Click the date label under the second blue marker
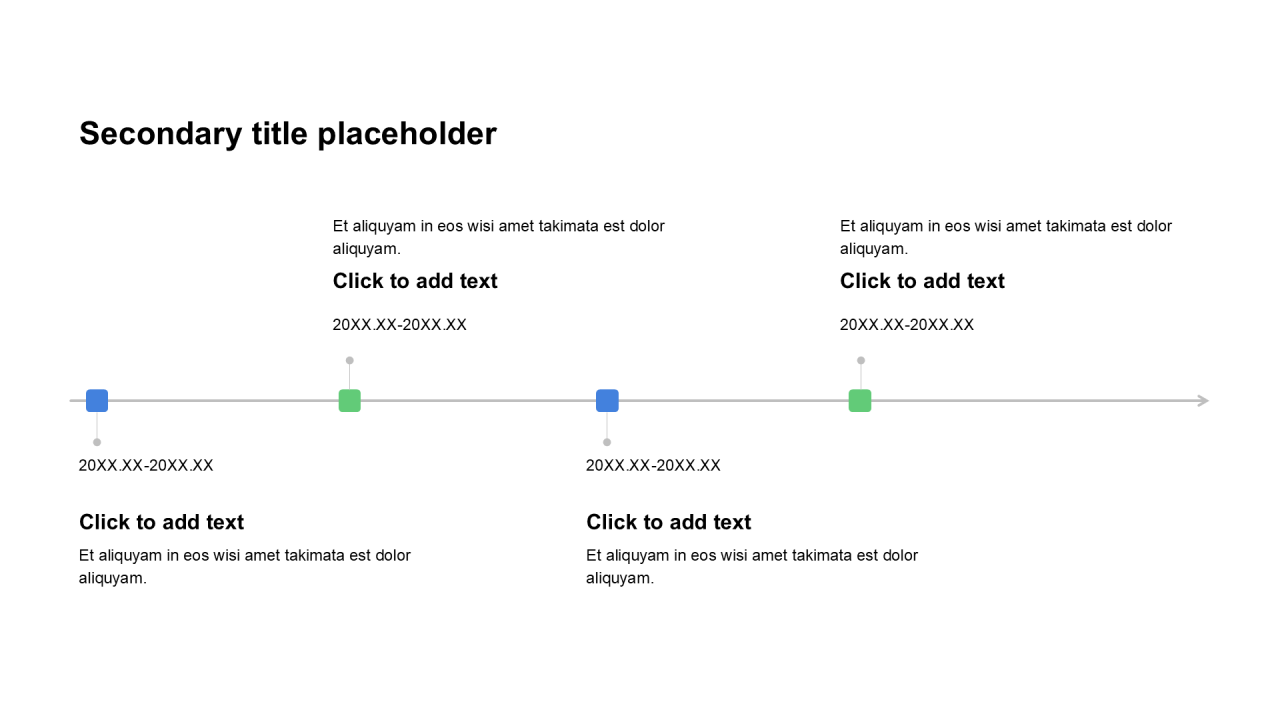 tap(653, 465)
